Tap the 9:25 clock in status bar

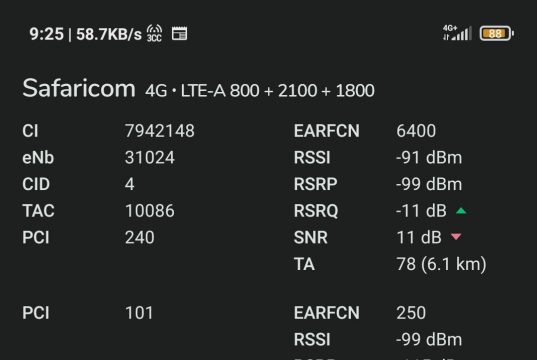[47, 34]
